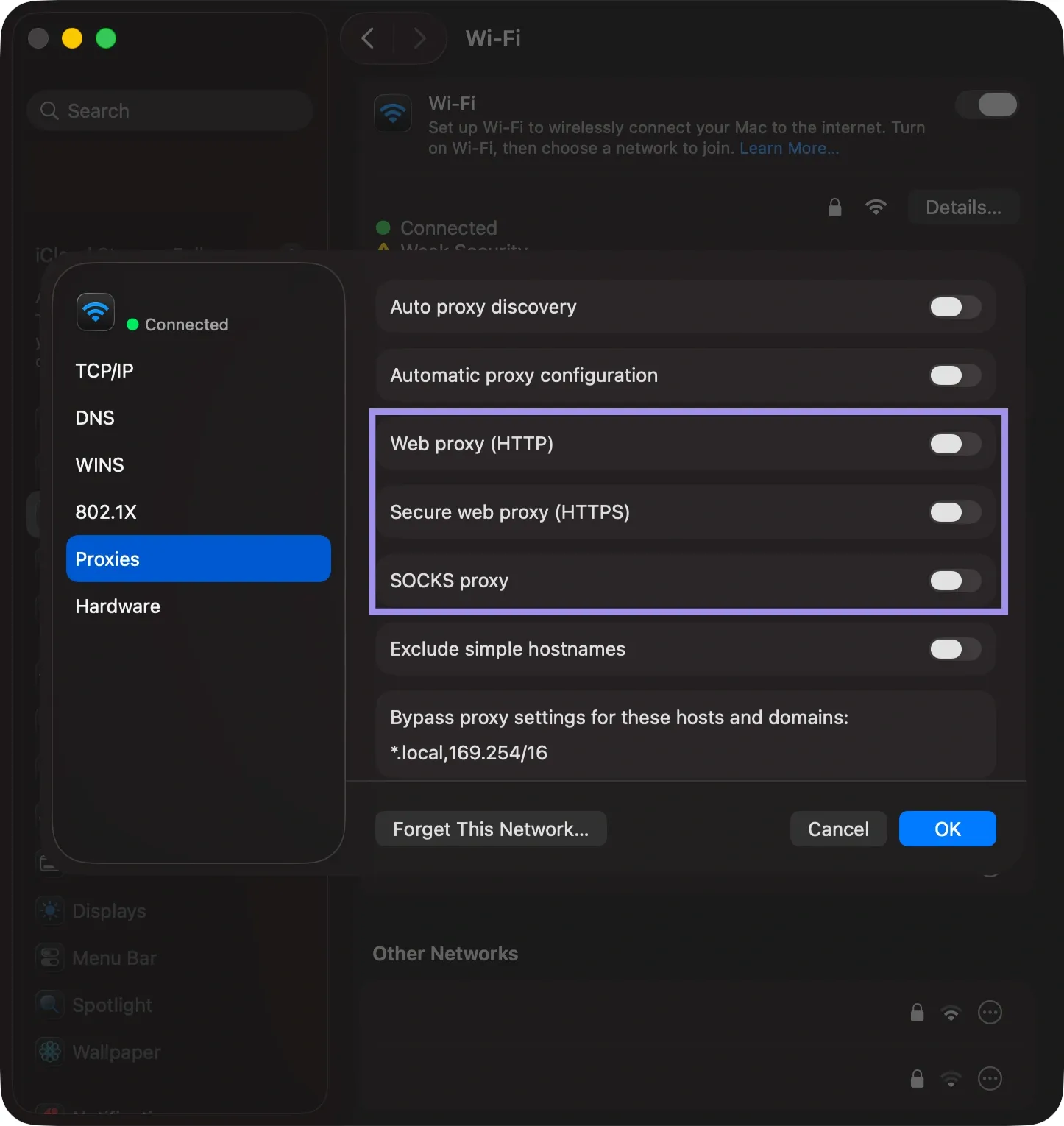This screenshot has width=1064, height=1126.
Task: Cancel the network details dialog
Action: pyautogui.click(x=838, y=829)
